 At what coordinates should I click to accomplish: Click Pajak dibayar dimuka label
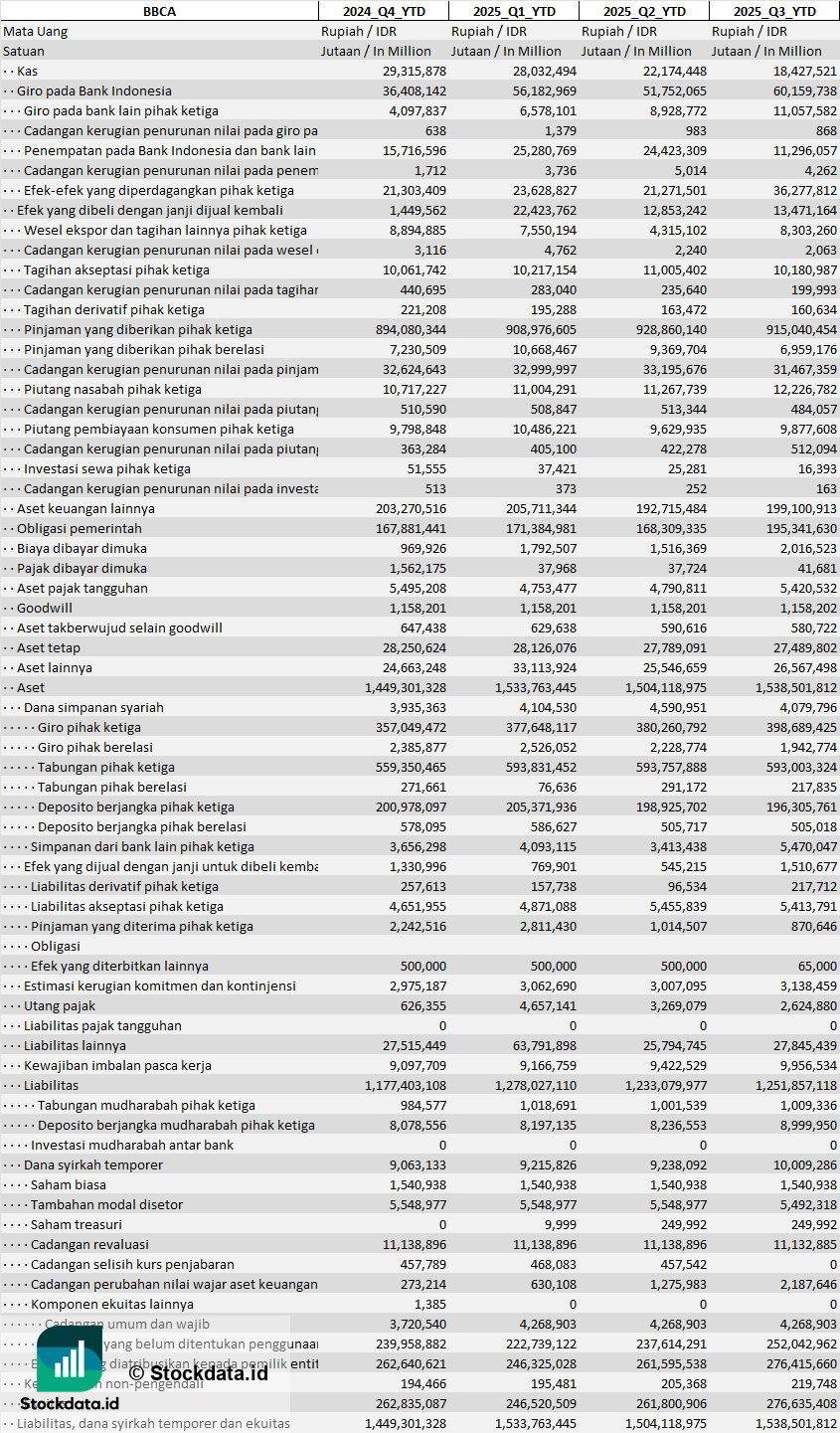[x=82, y=568]
